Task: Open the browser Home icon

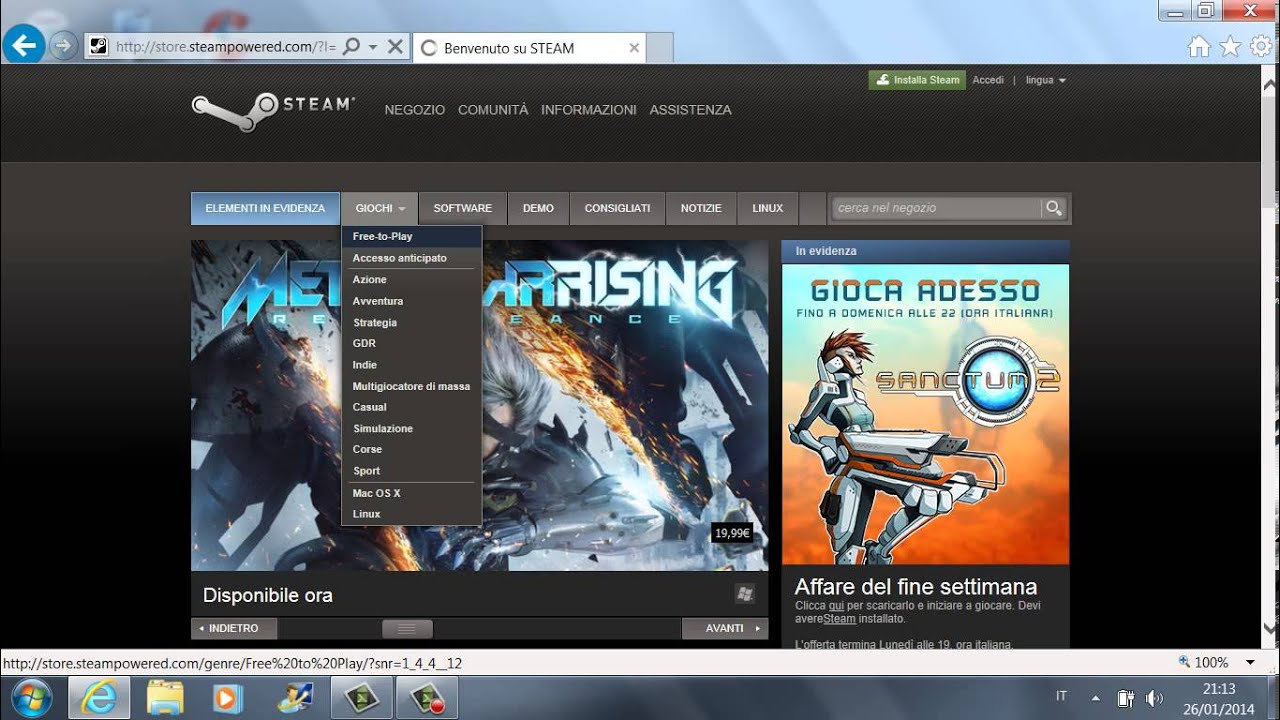Action: [x=1199, y=46]
